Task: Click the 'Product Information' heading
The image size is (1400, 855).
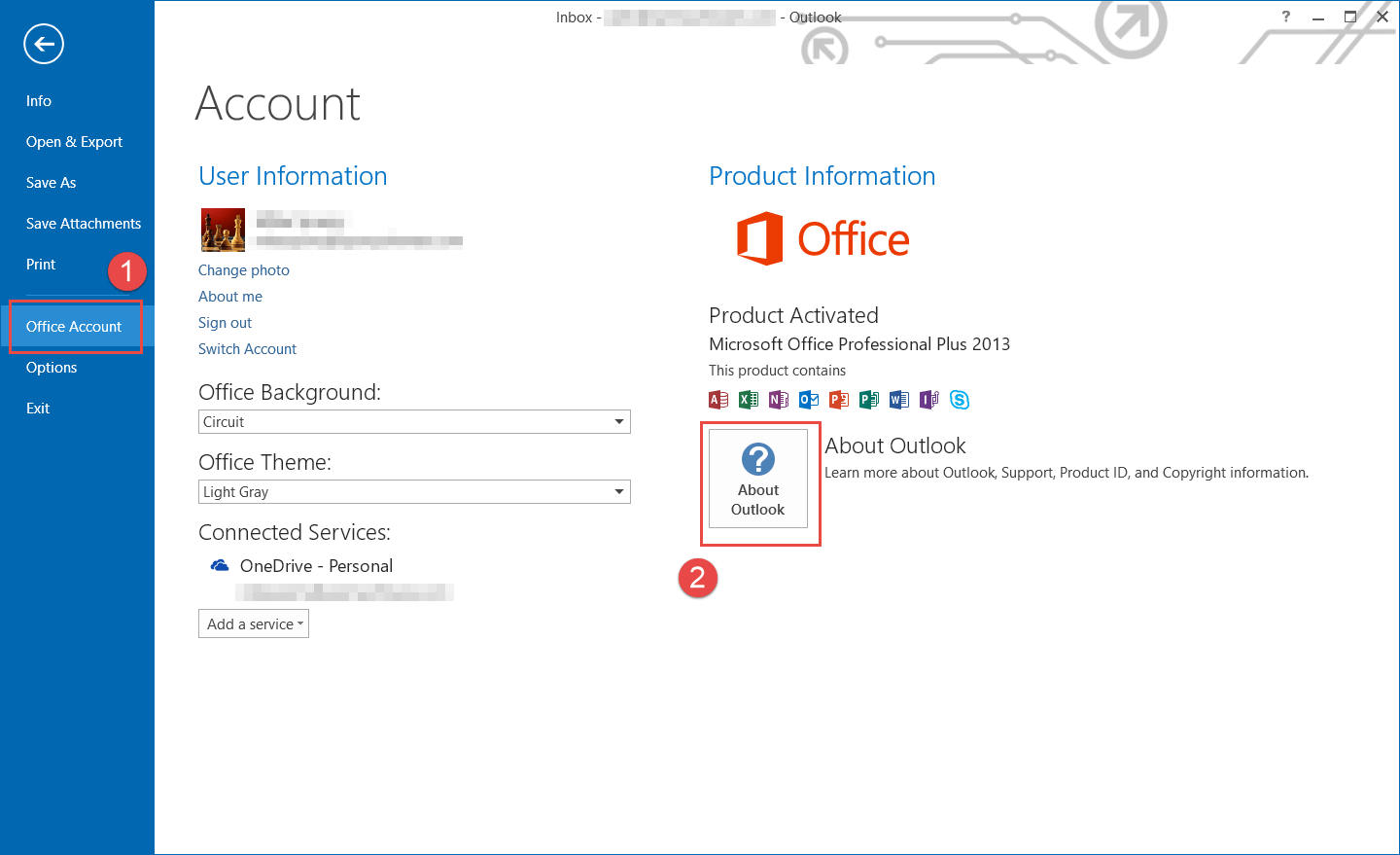Action: (822, 176)
